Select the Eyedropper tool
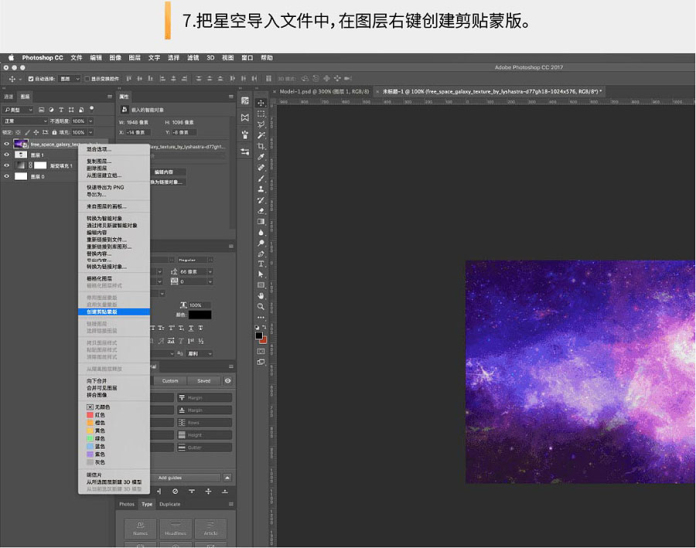Viewport: 696px width, 548px height. [261, 156]
